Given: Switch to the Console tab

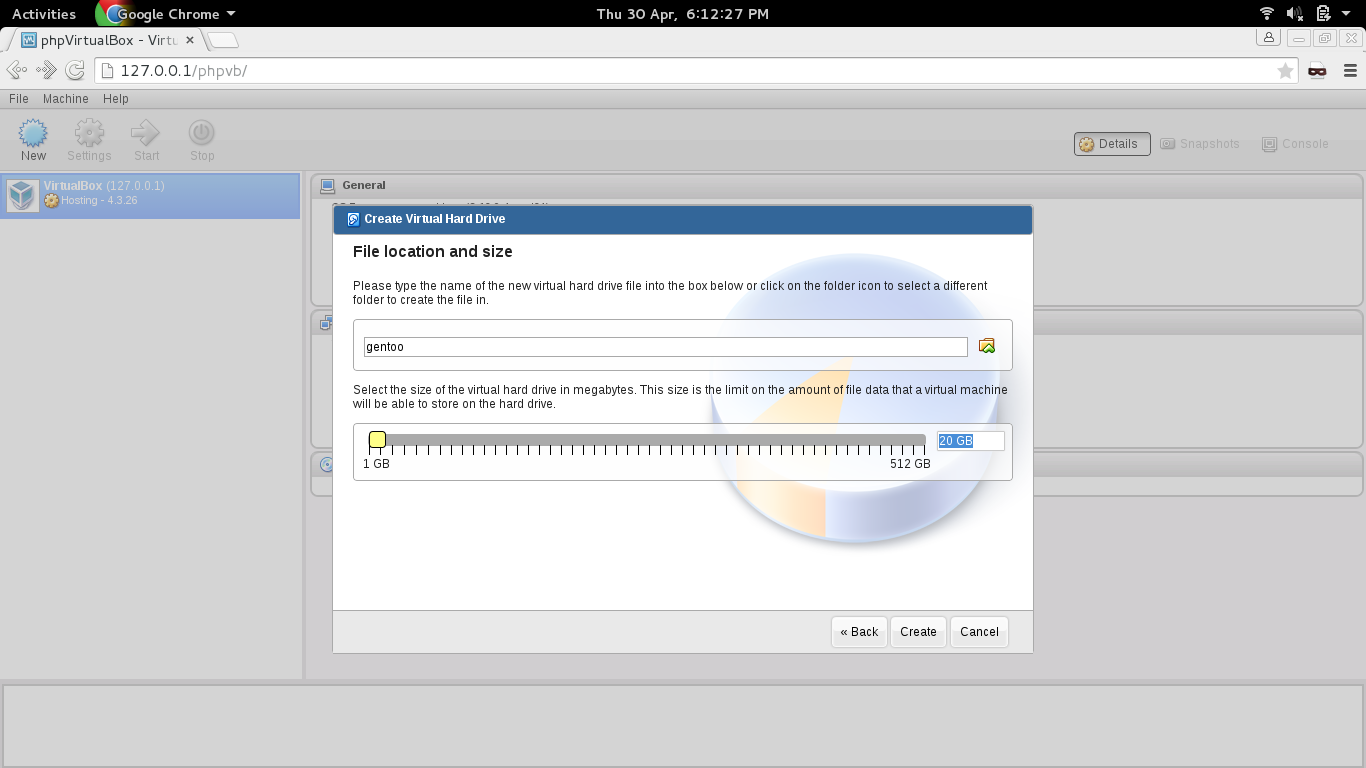Looking at the screenshot, I should tap(1296, 144).
